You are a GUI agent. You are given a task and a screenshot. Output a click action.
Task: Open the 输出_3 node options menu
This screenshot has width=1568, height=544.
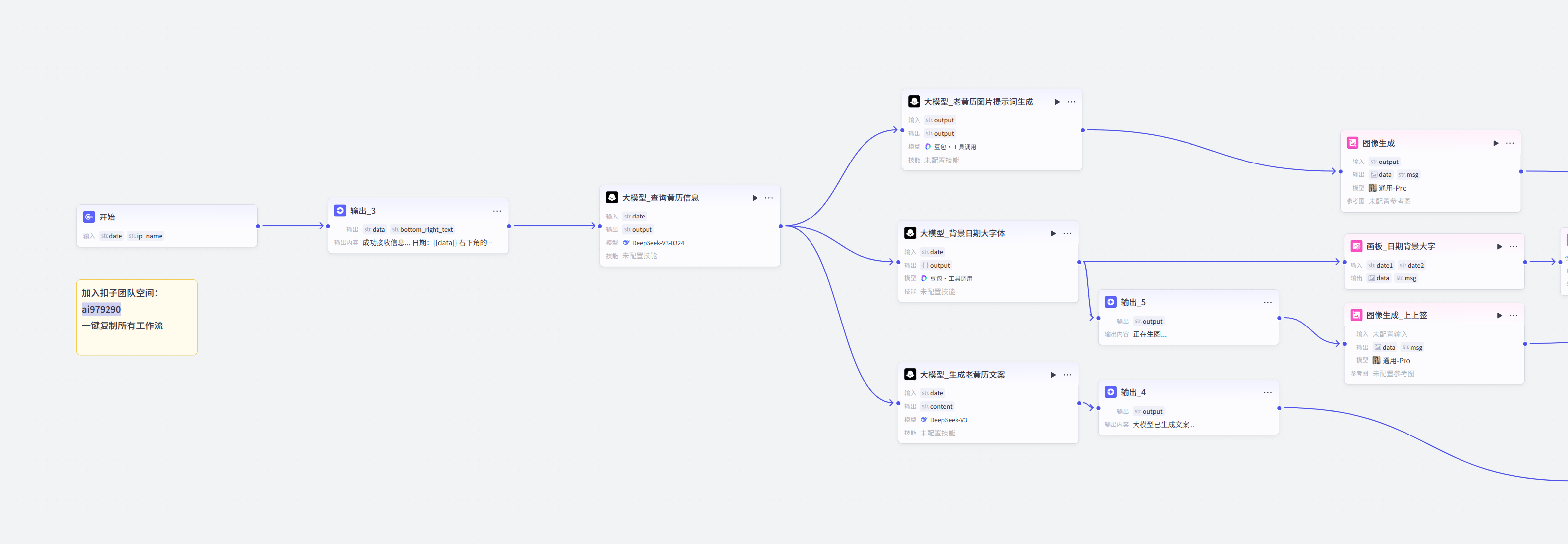[x=497, y=211]
